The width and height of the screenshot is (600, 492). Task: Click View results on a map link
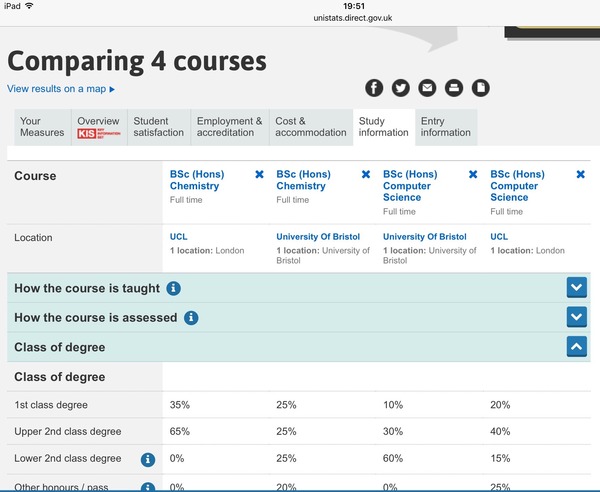coord(61,89)
